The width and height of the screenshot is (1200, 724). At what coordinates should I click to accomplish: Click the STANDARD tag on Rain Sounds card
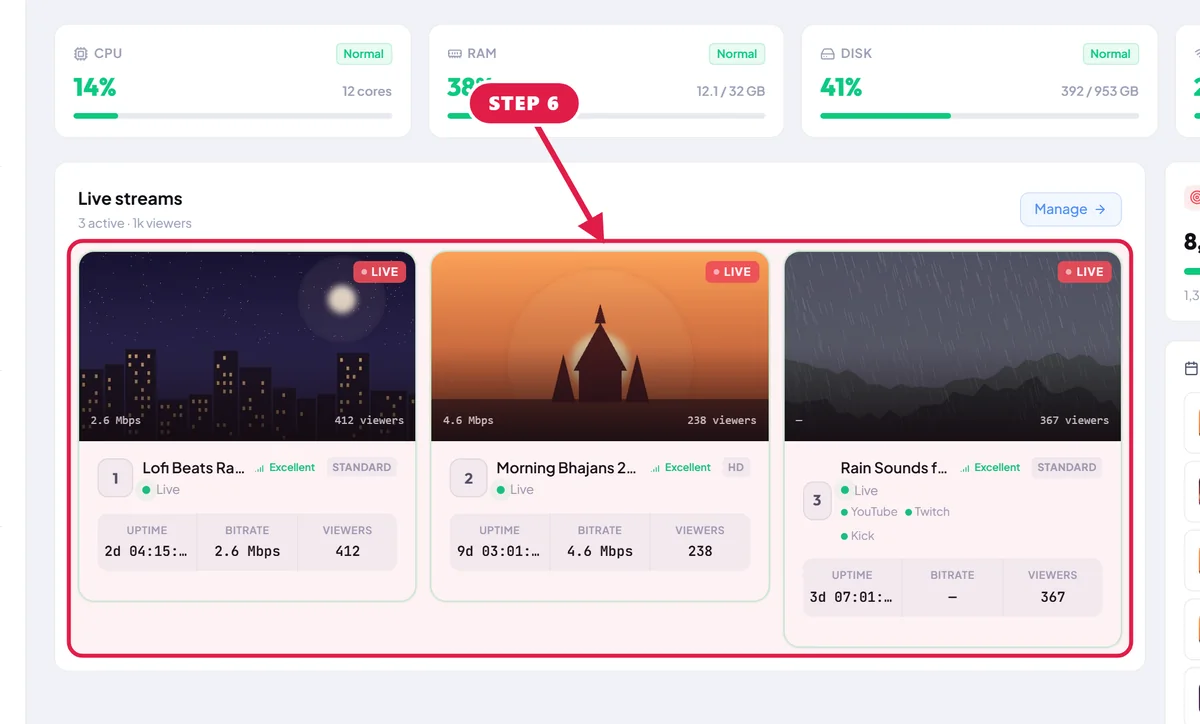[x=1067, y=467]
